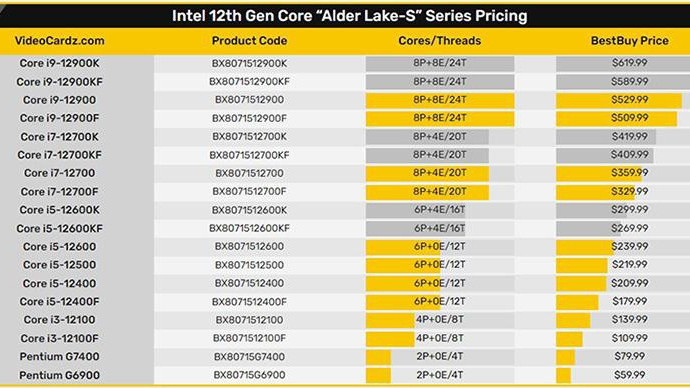Click the $109.99 price cell

(x=629, y=338)
